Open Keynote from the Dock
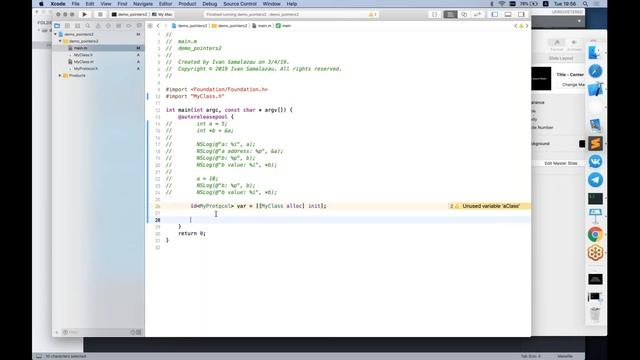The width and height of the screenshot is (640, 360). pos(595,215)
